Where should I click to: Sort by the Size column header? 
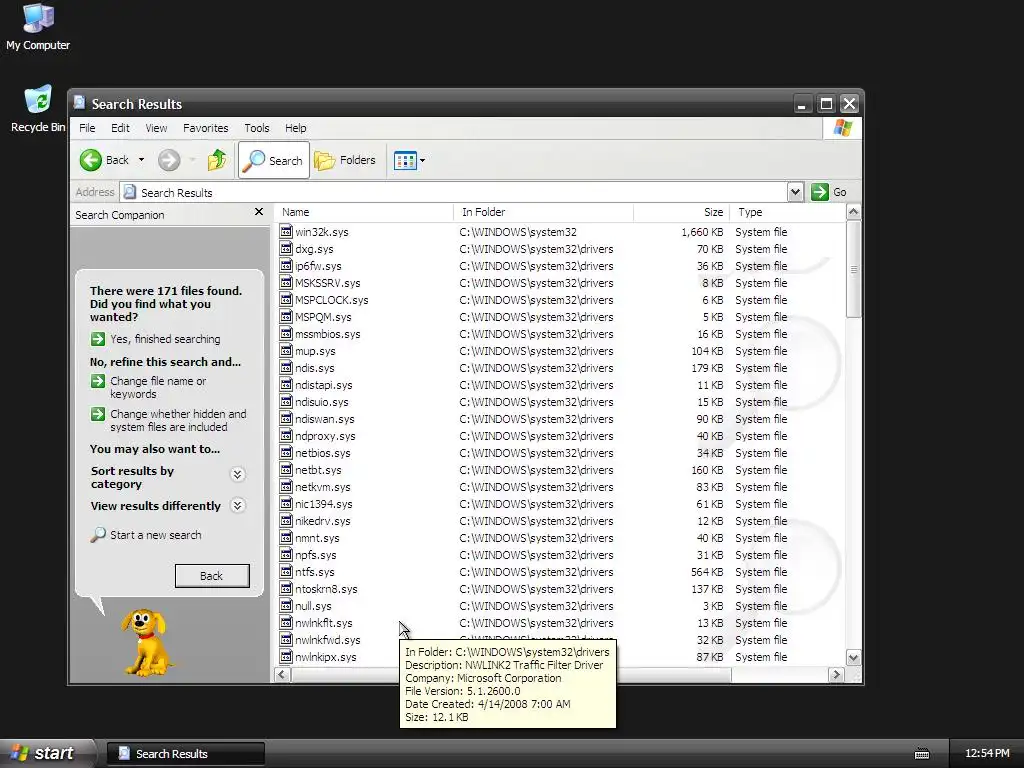(681, 212)
